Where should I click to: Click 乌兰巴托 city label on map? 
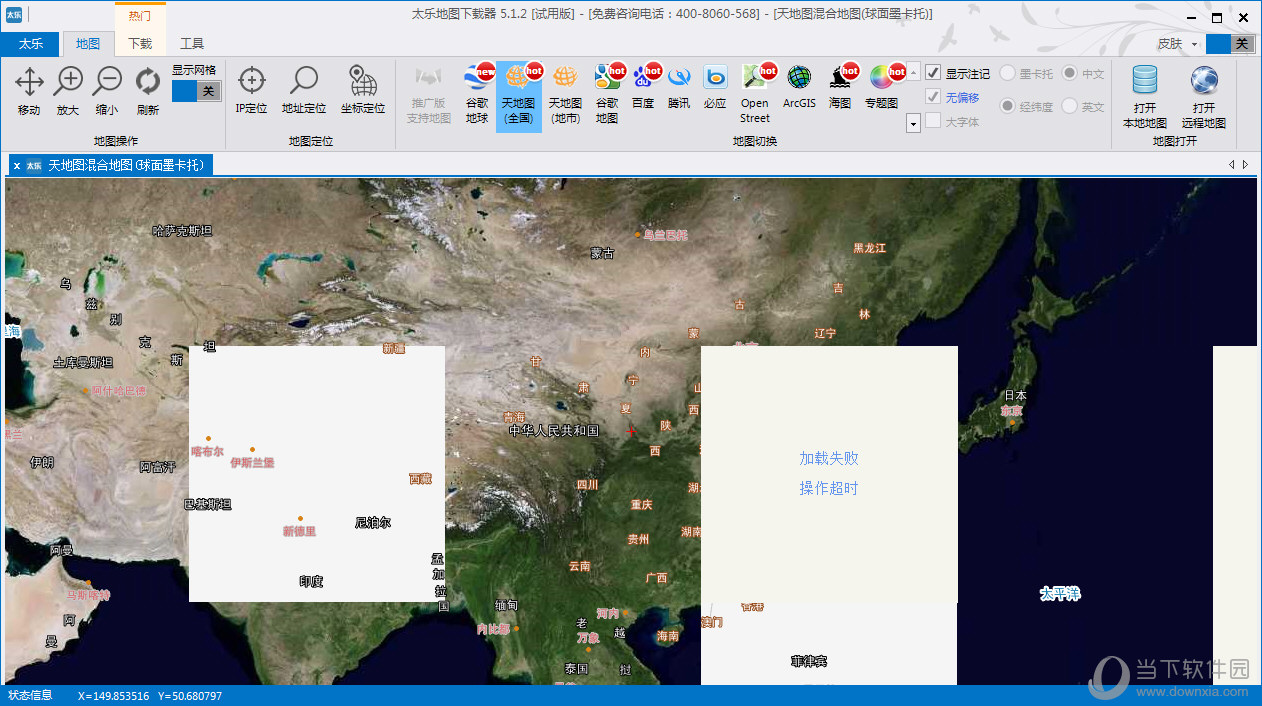(666, 235)
